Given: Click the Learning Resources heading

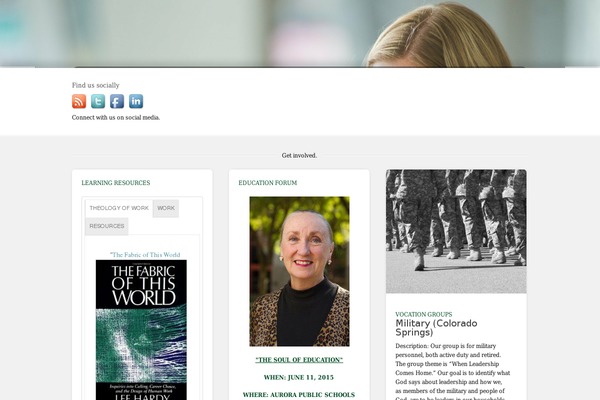Looking at the screenshot, I should pyautogui.click(x=116, y=183).
